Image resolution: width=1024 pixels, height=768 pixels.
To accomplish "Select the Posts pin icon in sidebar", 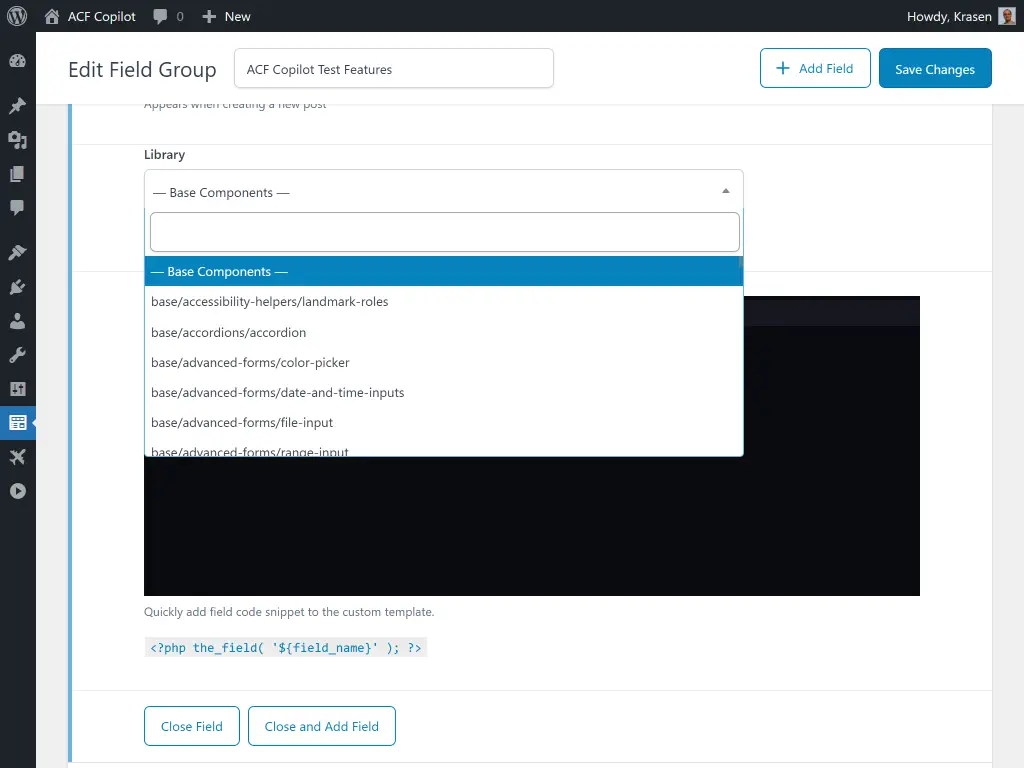I will [x=18, y=105].
